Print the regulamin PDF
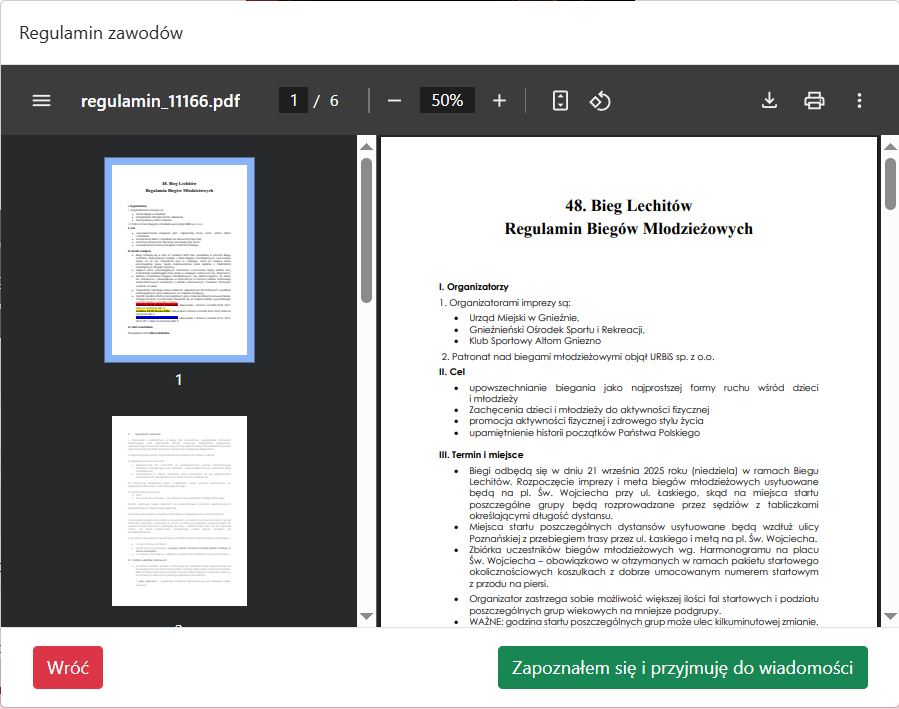The height and width of the screenshot is (709, 899). coord(814,101)
